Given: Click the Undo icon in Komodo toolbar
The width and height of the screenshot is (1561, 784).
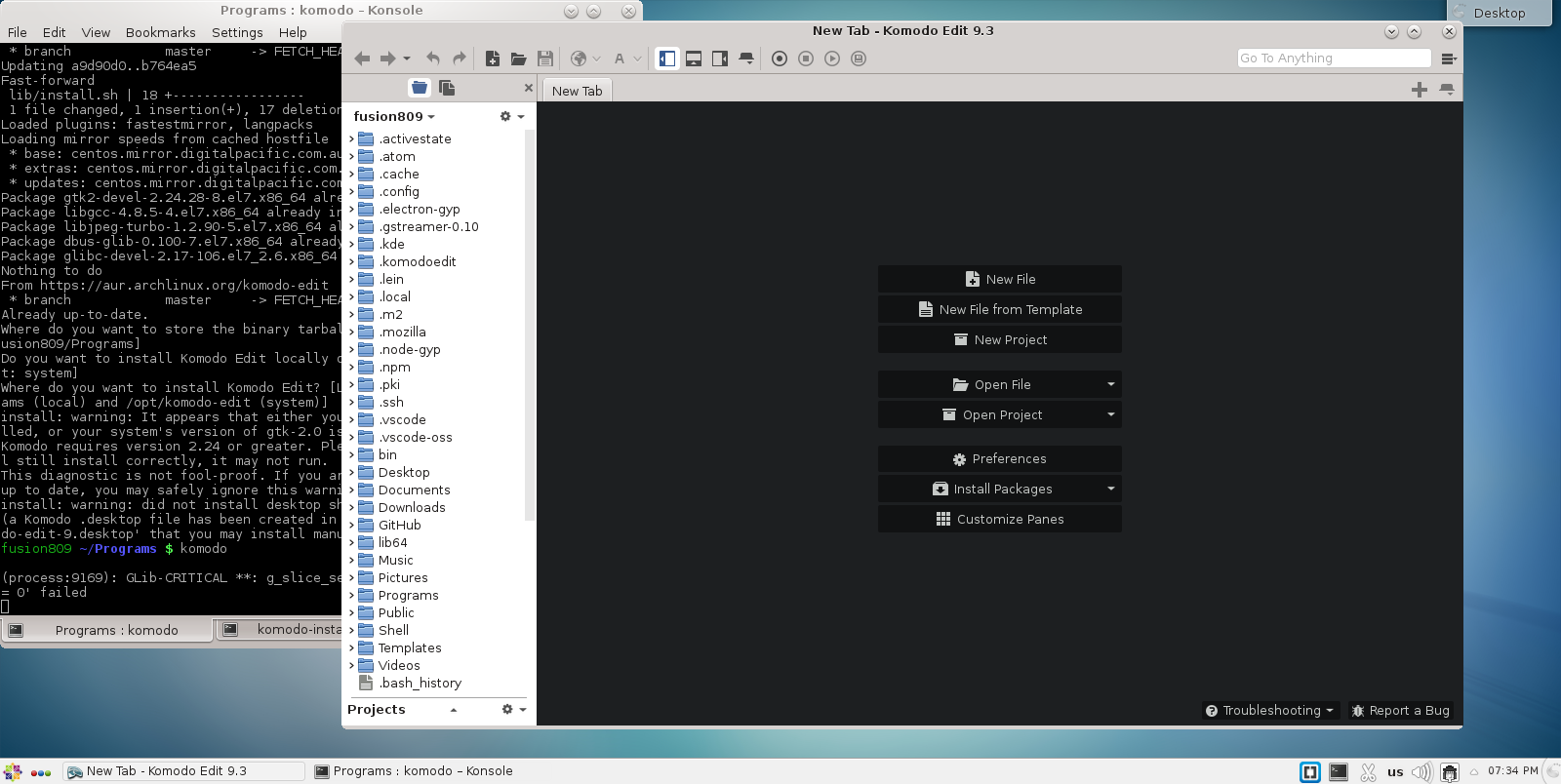Looking at the screenshot, I should pos(433,59).
